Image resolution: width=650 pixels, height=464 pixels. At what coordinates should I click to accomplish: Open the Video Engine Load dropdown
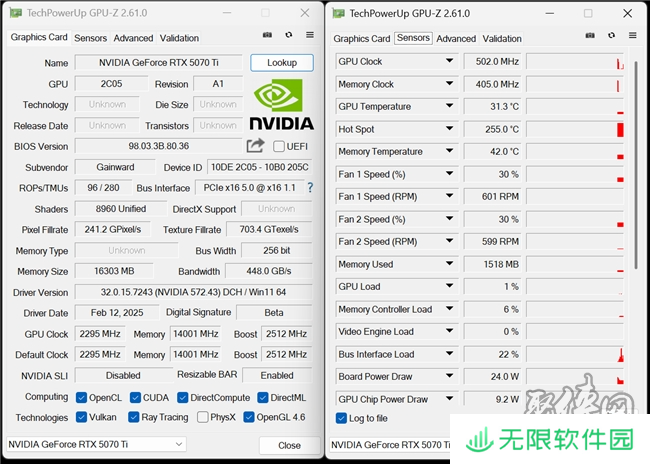click(449, 331)
